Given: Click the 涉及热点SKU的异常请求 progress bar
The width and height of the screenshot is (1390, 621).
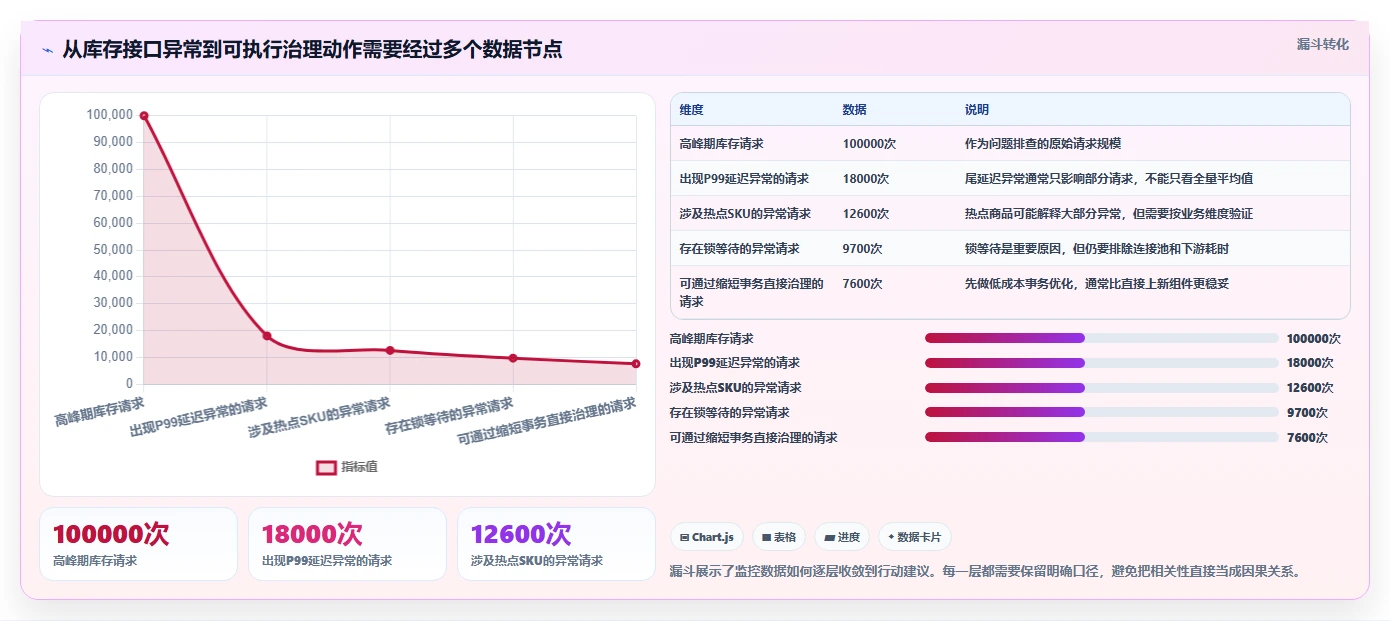Looking at the screenshot, I should [x=1102, y=388].
